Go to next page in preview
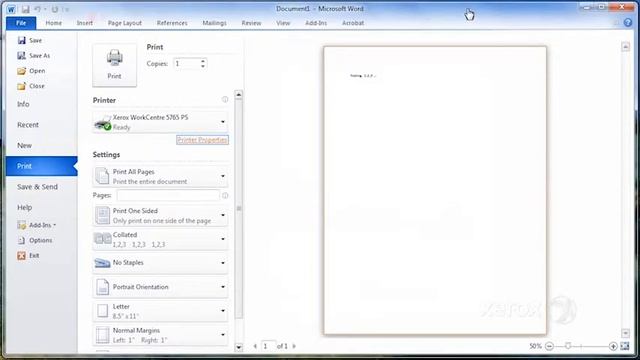The width and height of the screenshot is (640, 360). (x=294, y=346)
